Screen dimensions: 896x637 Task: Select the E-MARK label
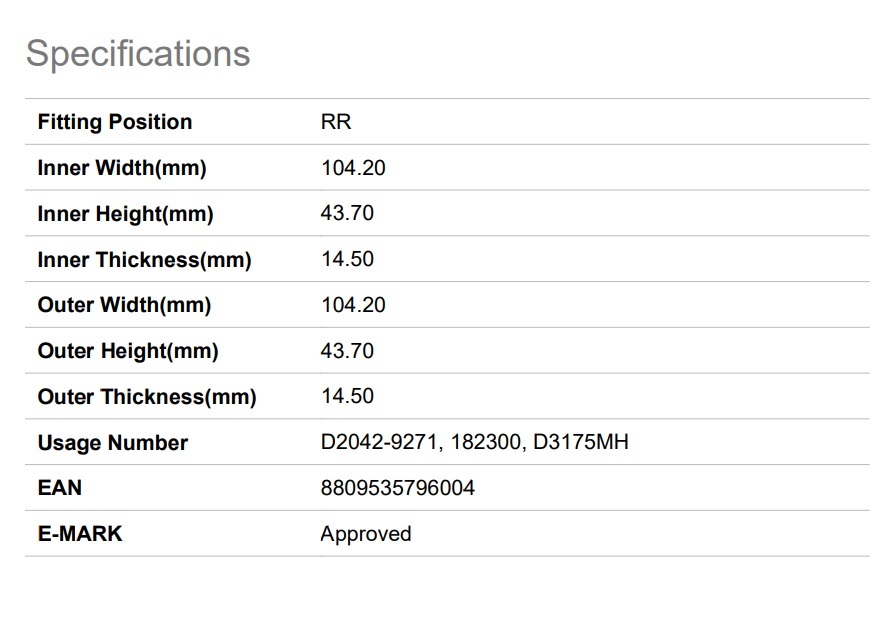pos(80,534)
